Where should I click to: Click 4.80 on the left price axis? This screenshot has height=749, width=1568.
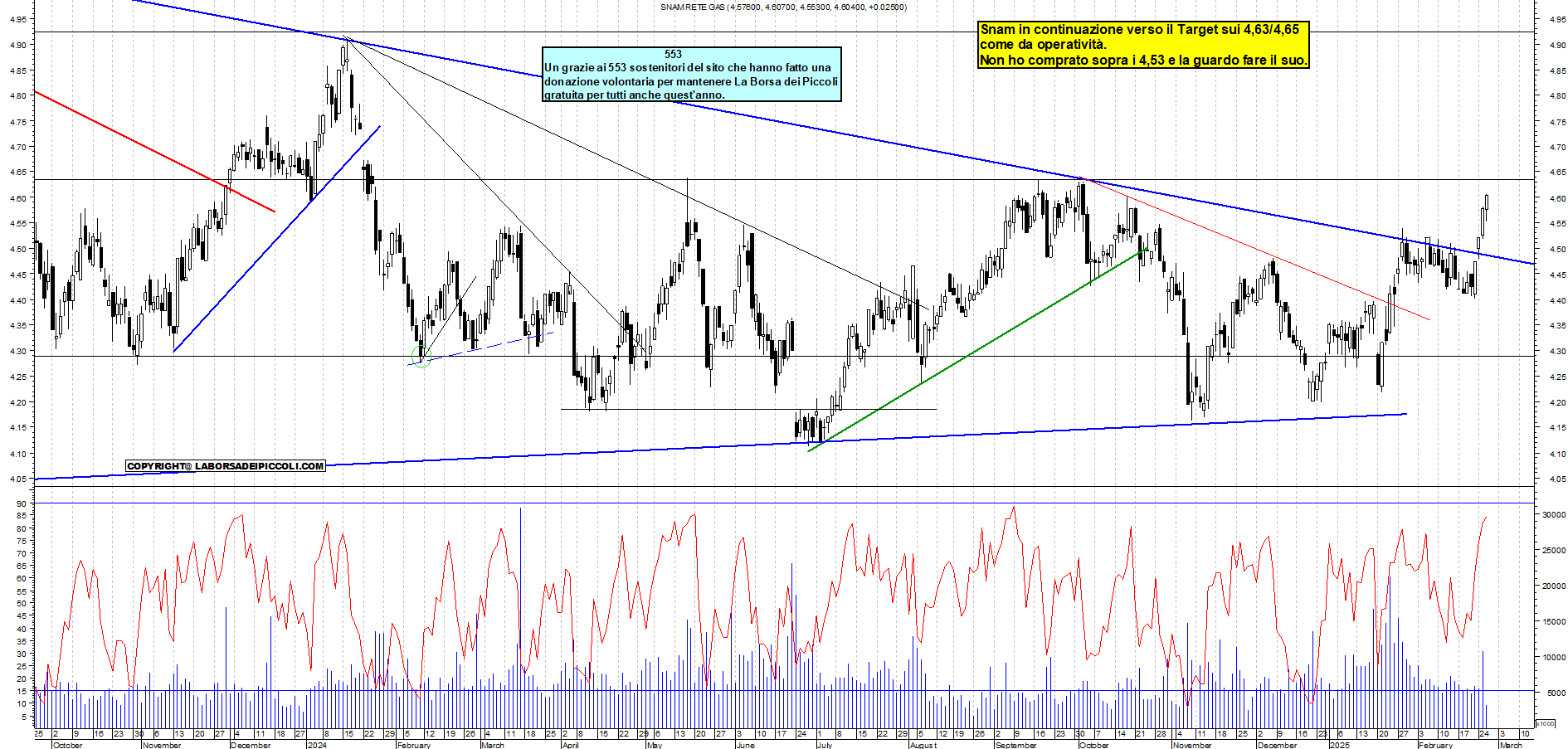(18, 96)
